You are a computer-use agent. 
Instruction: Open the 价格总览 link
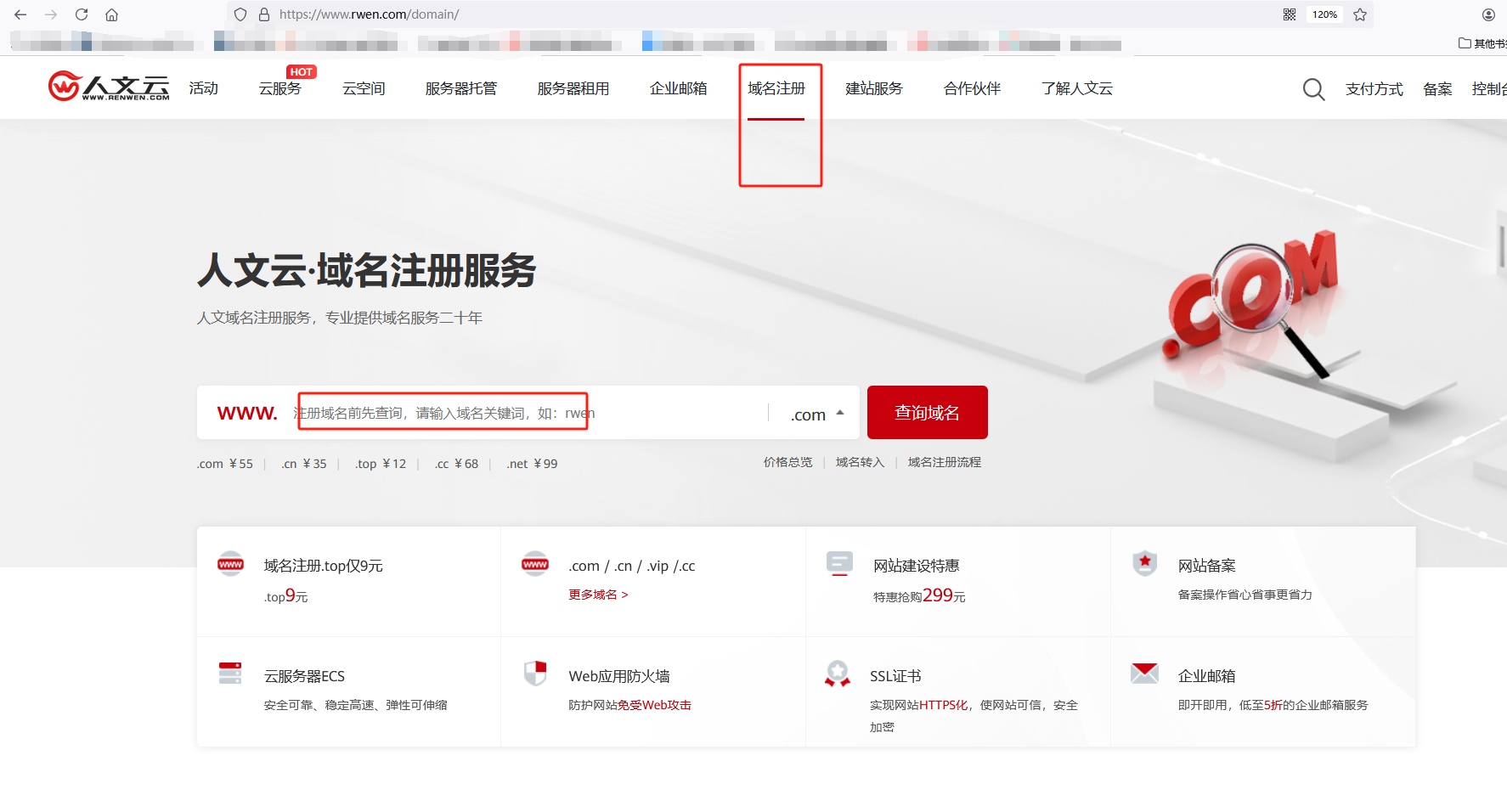tap(787, 462)
